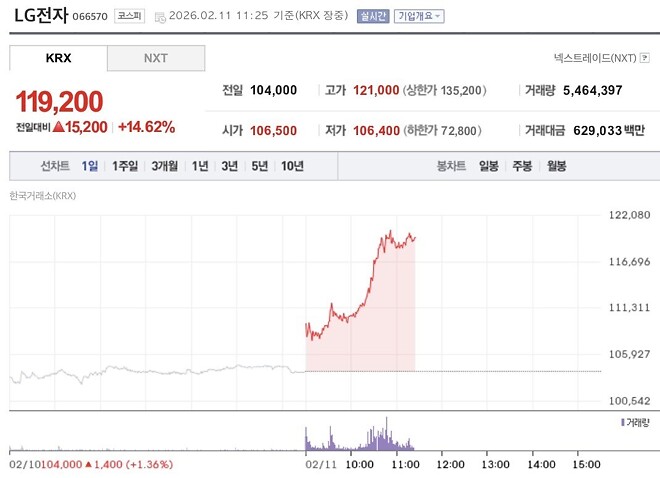Open the 월봉 monthly candle chart
Viewport: 660px width, 478px height.
pyautogui.click(x=556, y=166)
